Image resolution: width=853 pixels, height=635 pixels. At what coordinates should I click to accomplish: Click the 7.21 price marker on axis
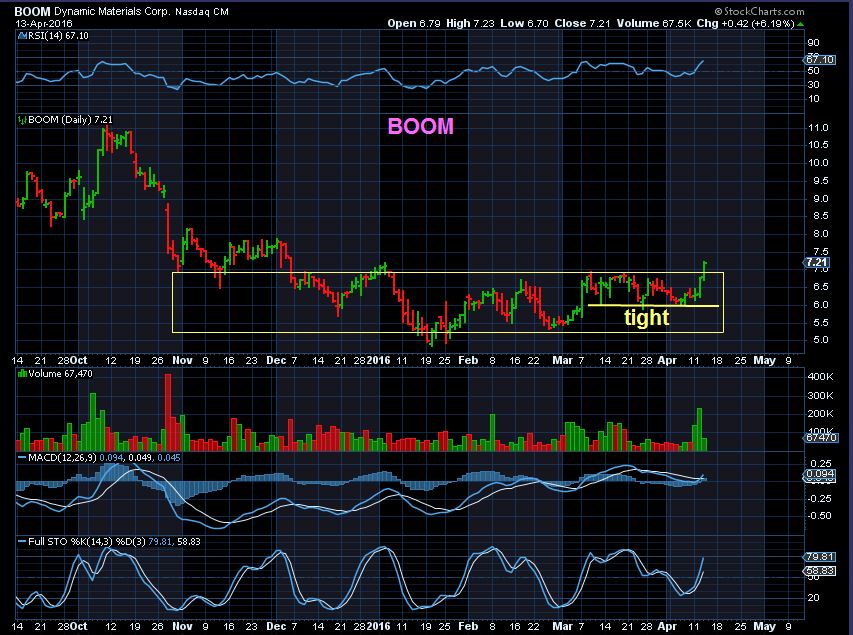816,263
